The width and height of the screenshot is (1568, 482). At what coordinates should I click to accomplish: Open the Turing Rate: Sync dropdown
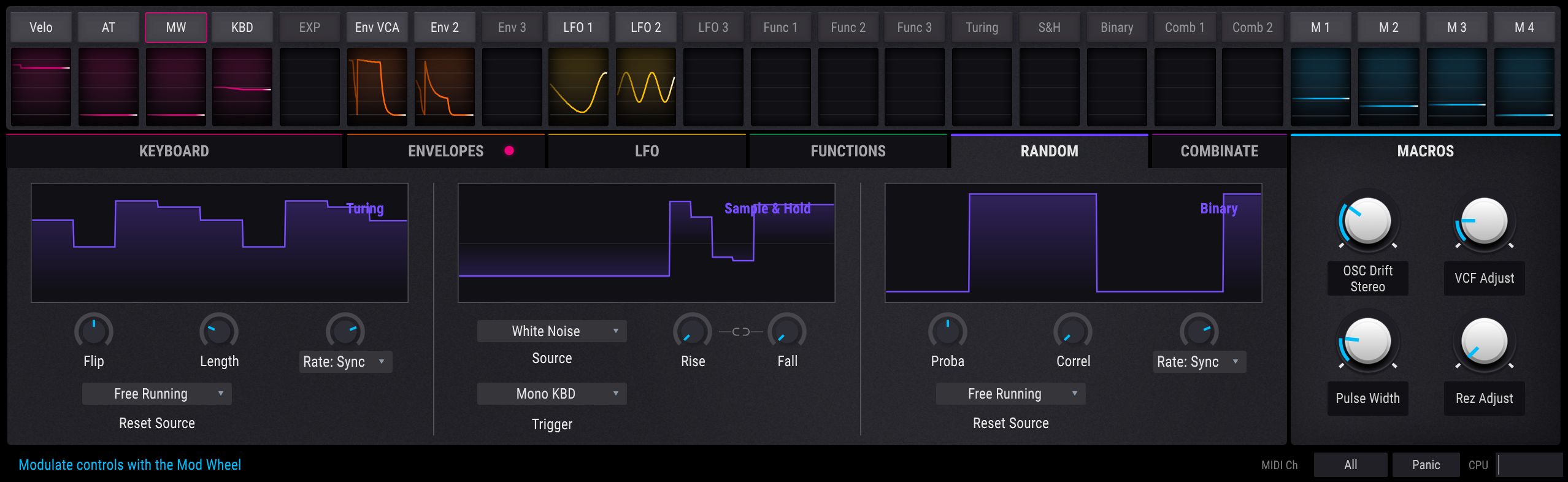[x=345, y=362]
